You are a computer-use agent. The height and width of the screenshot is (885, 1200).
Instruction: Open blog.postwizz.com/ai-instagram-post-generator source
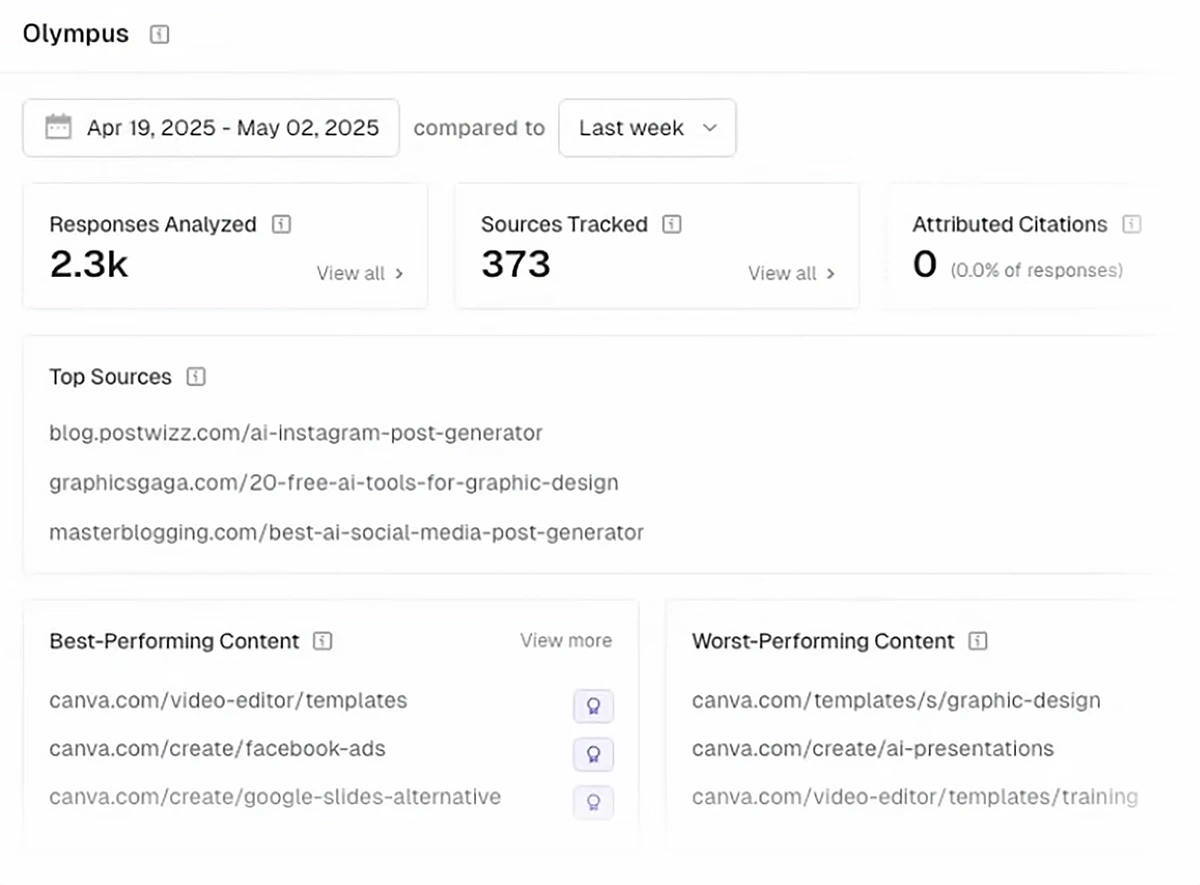click(296, 433)
